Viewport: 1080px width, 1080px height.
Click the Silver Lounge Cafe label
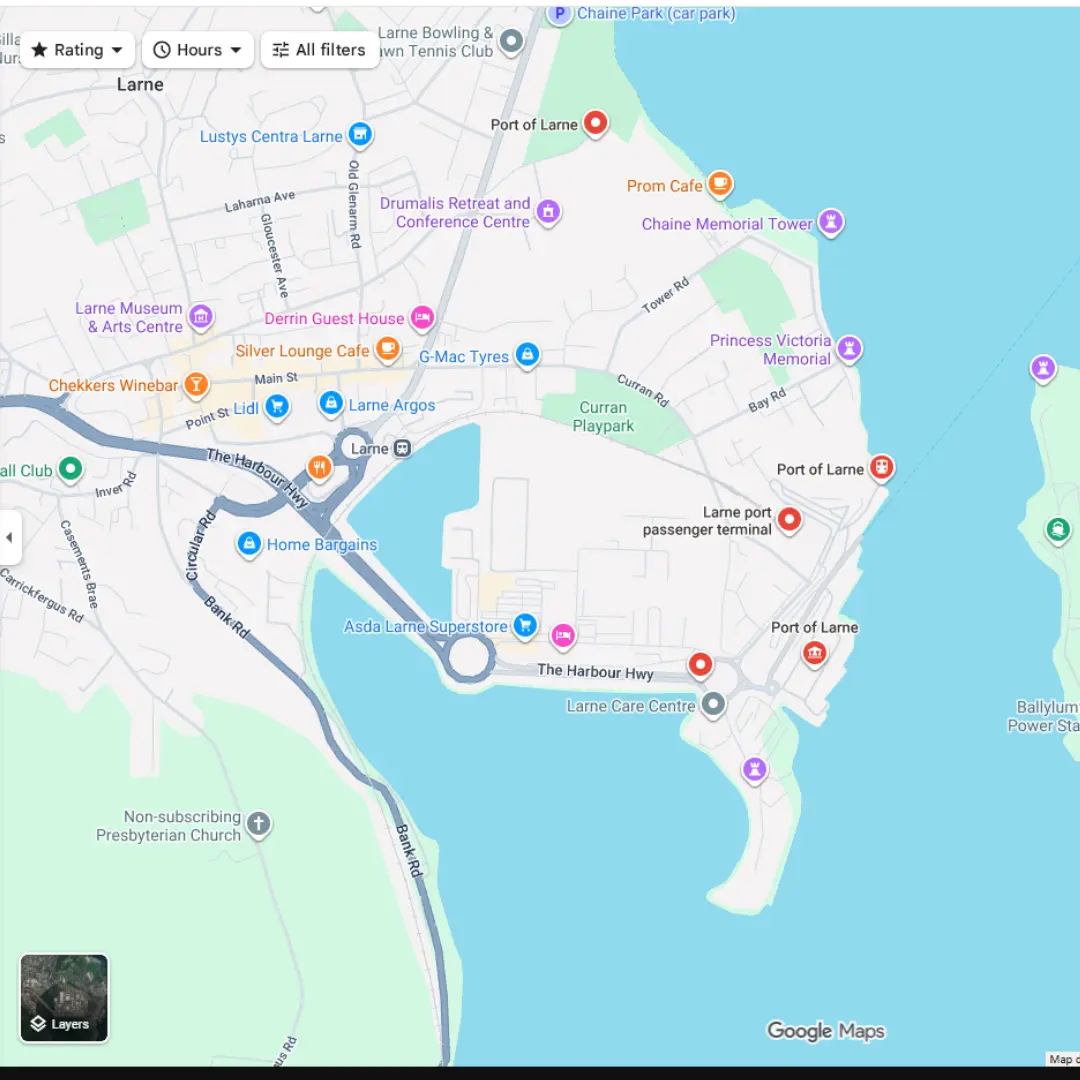coord(302,351)
